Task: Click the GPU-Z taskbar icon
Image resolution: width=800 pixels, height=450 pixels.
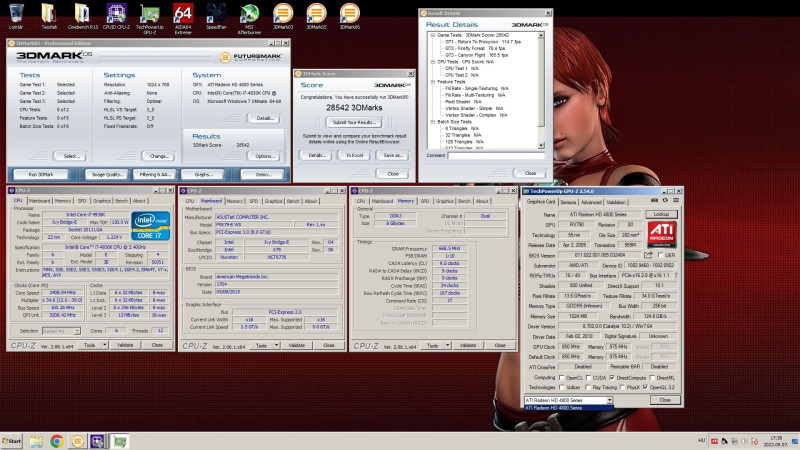Action: 120,441
